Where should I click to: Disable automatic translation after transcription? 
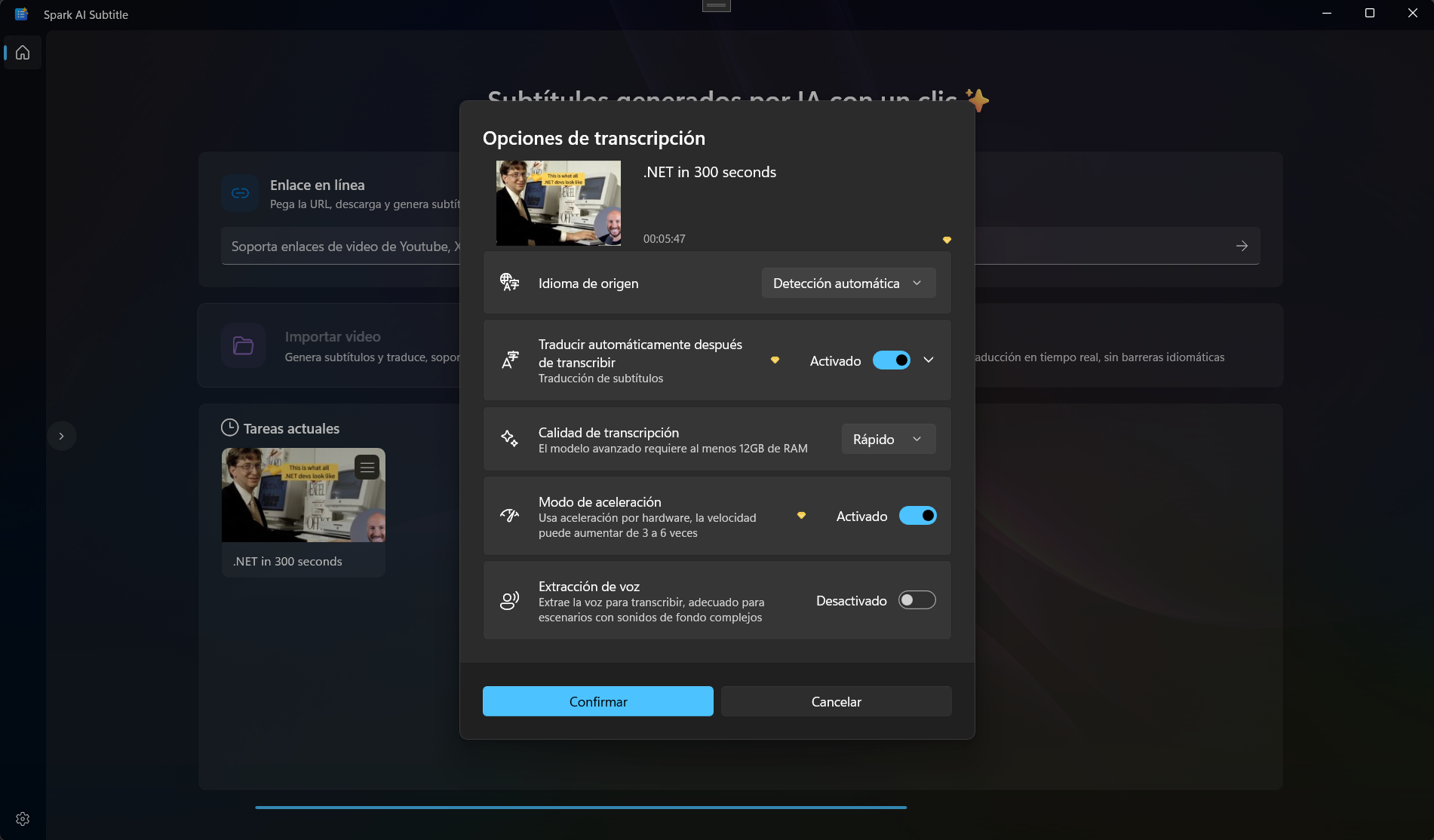[x=891, y=360]
